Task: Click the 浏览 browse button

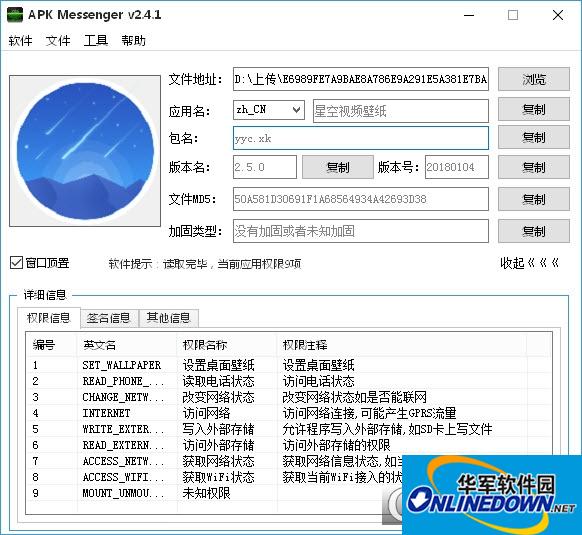Action: point(534,79)
